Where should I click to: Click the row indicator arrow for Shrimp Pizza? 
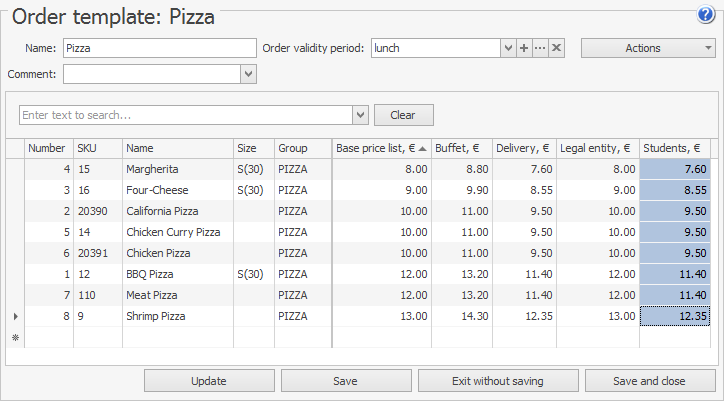point(14,316)
